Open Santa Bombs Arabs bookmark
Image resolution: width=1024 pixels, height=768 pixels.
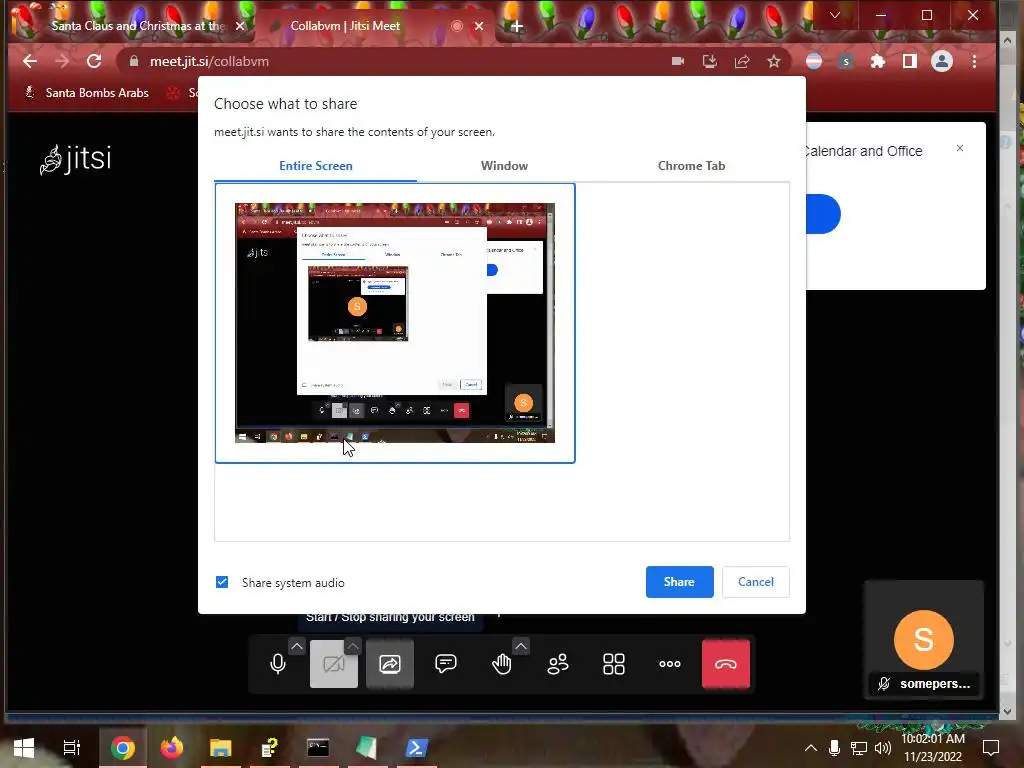click(86, 93)
